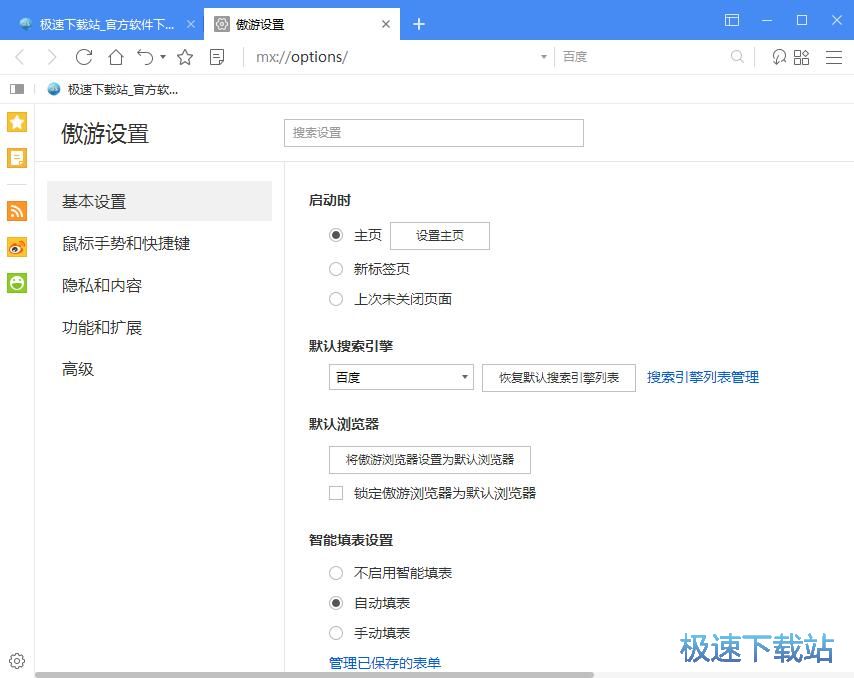The image size is (854, 678).
Task: Click the 百度 search box
Action: 643,57
